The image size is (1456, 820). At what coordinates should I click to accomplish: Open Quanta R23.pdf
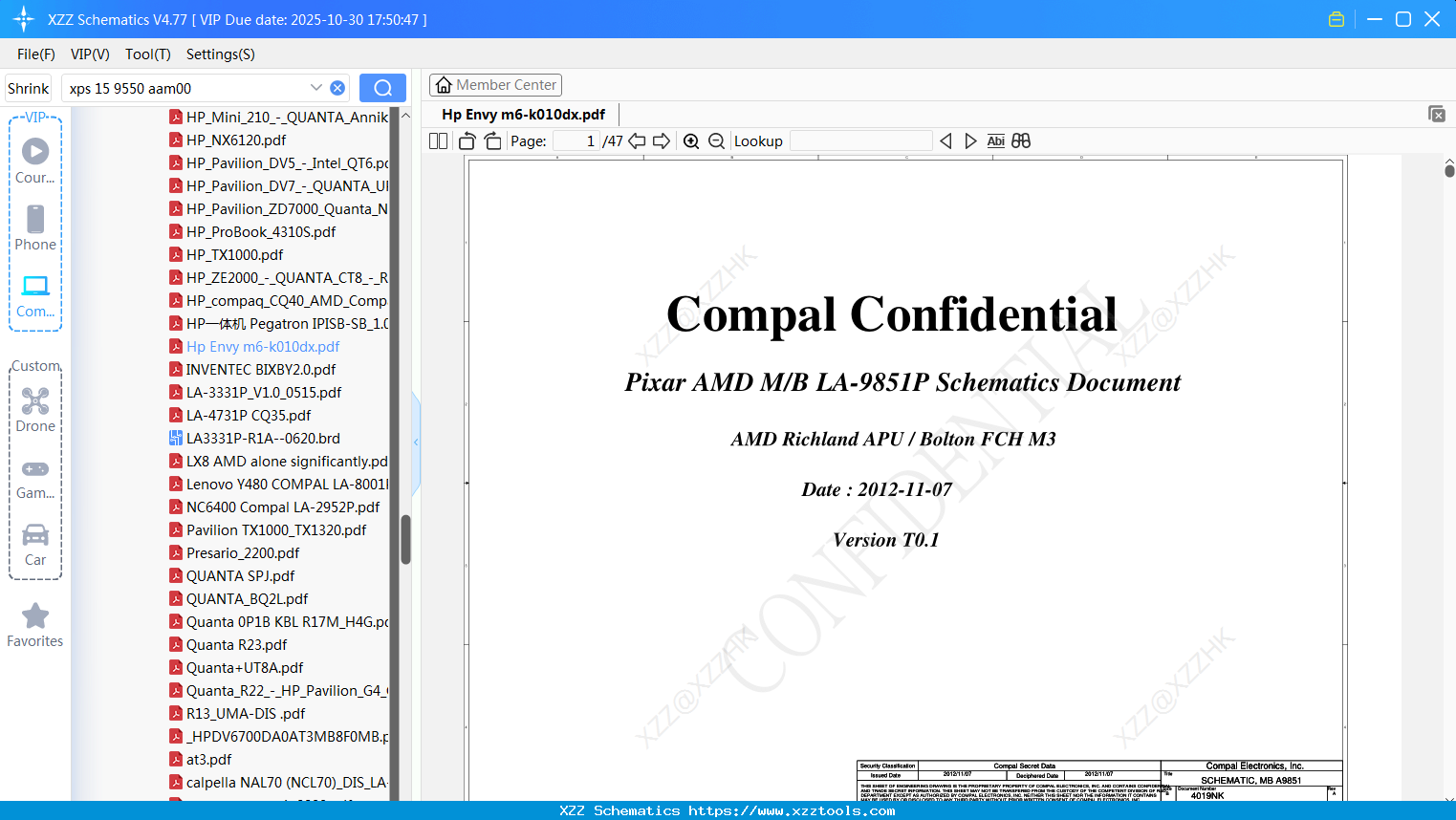coord(236,645)
